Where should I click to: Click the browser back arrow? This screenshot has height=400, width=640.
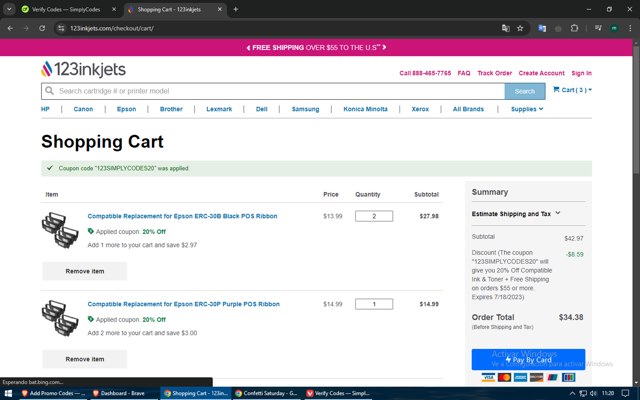(10, 28)
